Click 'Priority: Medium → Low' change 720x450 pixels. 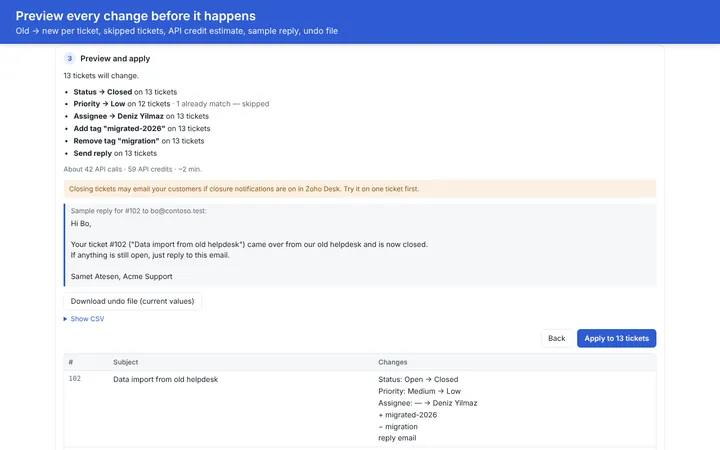pos(419,391)
